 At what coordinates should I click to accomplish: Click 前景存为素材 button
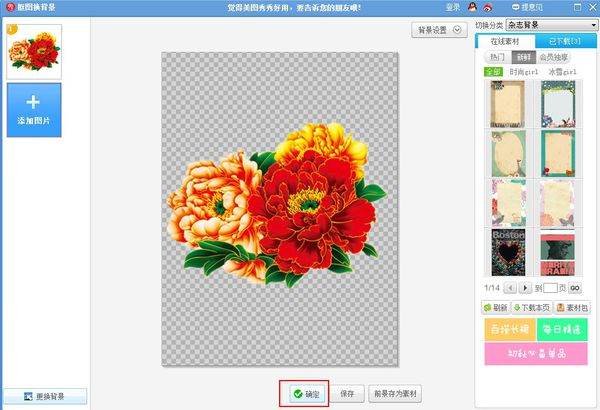pyautogui.click(x=395, y=394)
